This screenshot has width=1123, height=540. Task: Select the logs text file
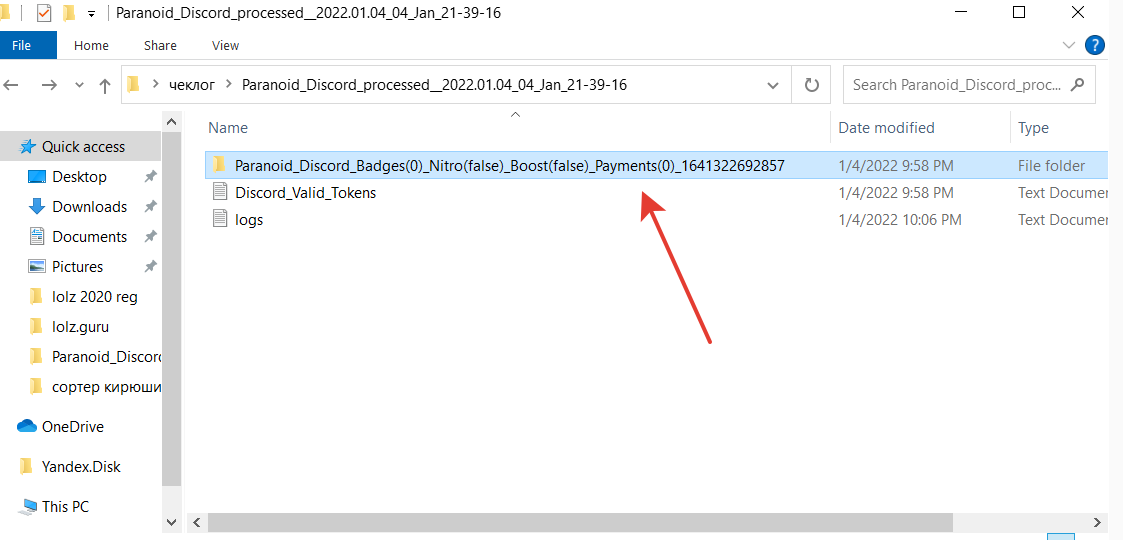(x=249, y=220)
